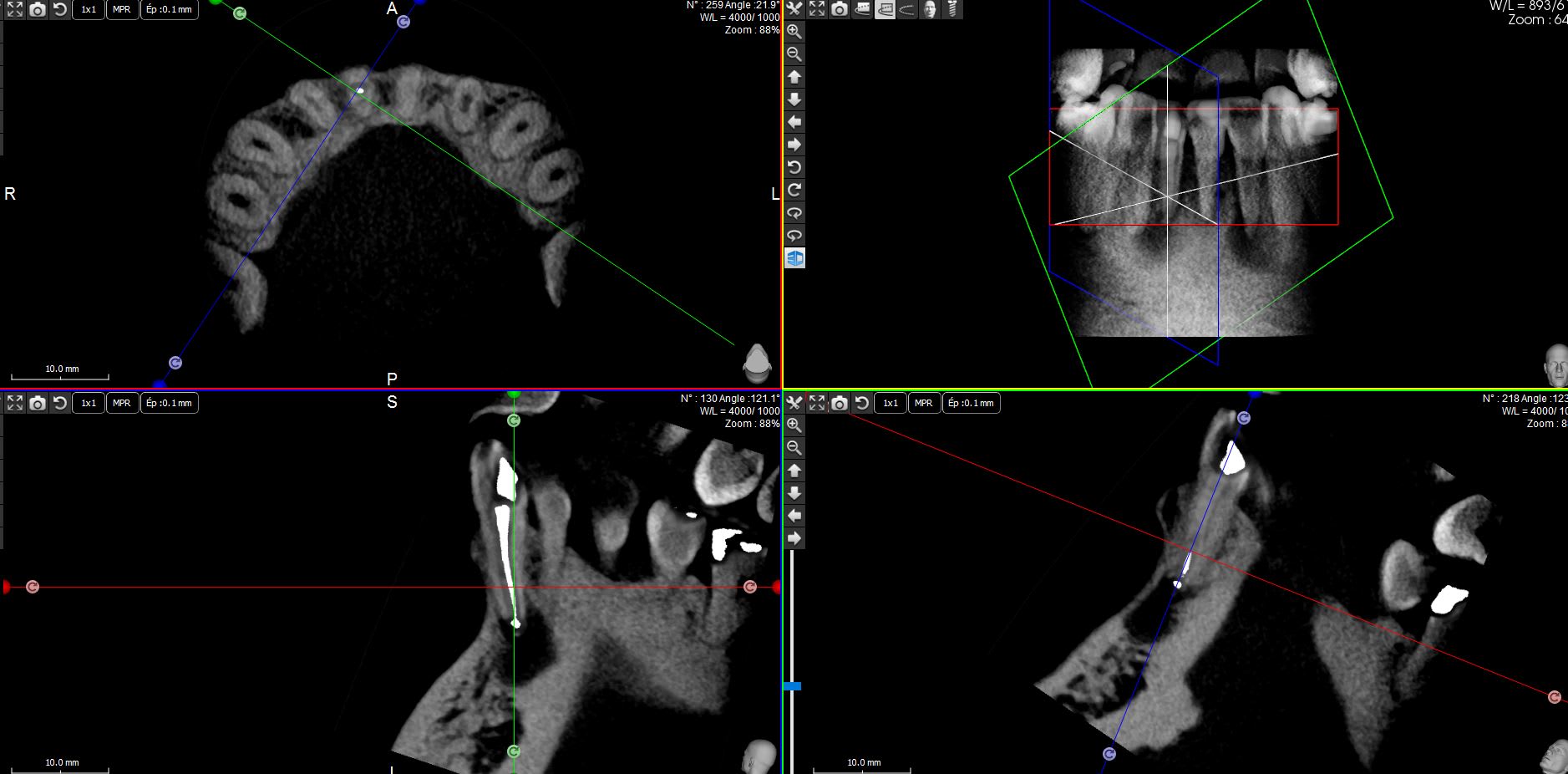Rotate 3D volume counterclockwise
1568x774 pixels.
coord(794,167)
